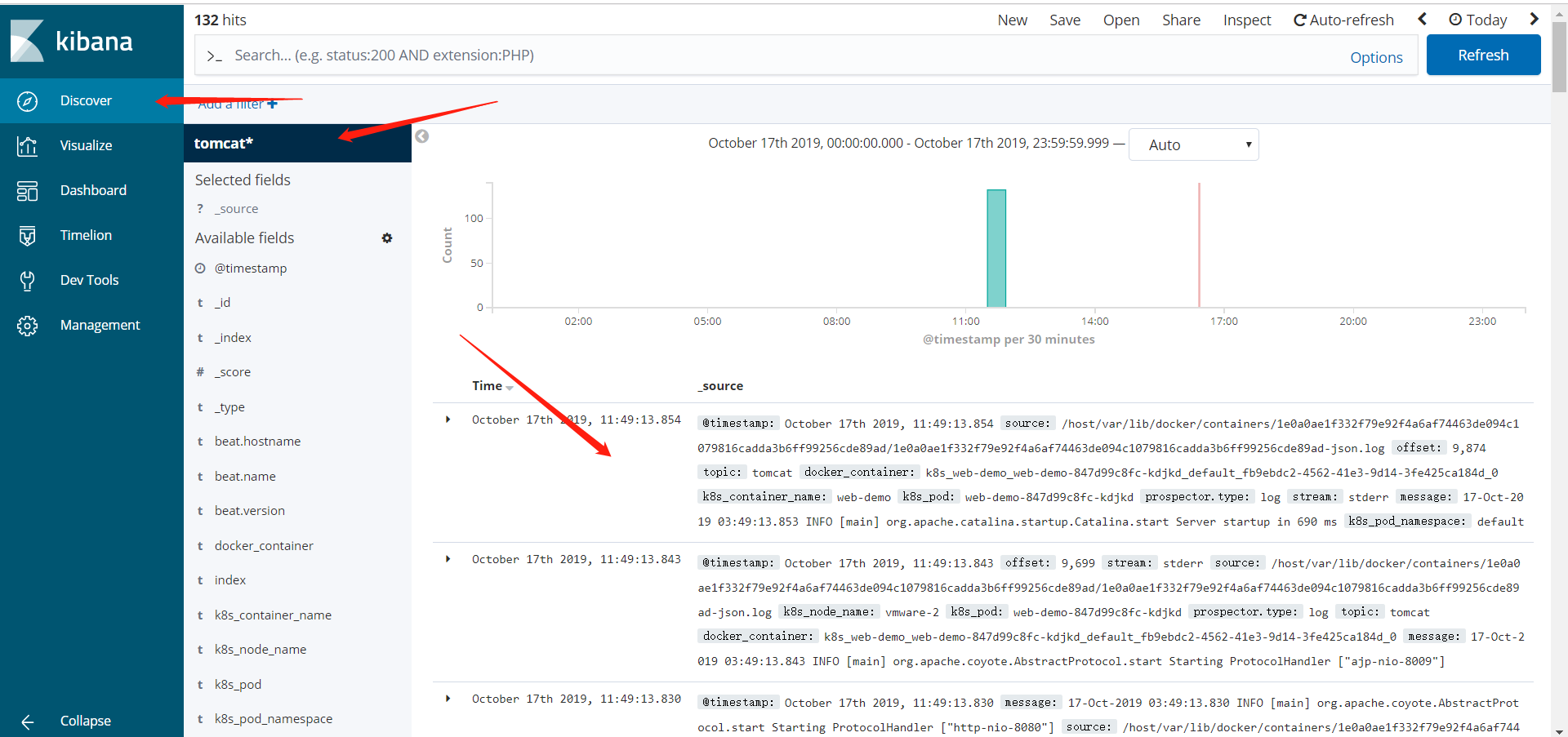Click the Save button in top bar
The image size is (1568, 737).
point(1065,20)
